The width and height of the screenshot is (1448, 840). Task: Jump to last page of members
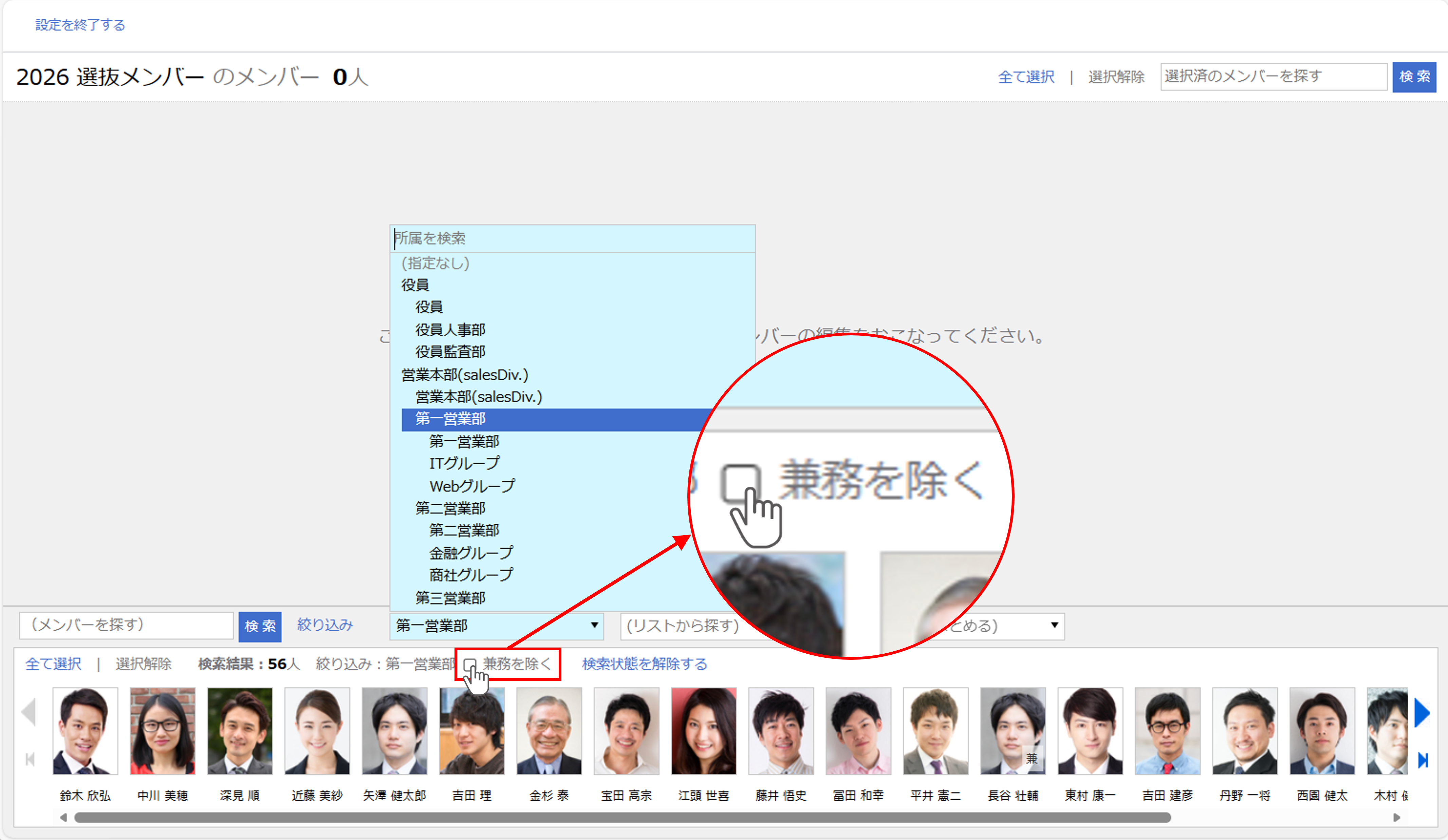coord(1423,761)
